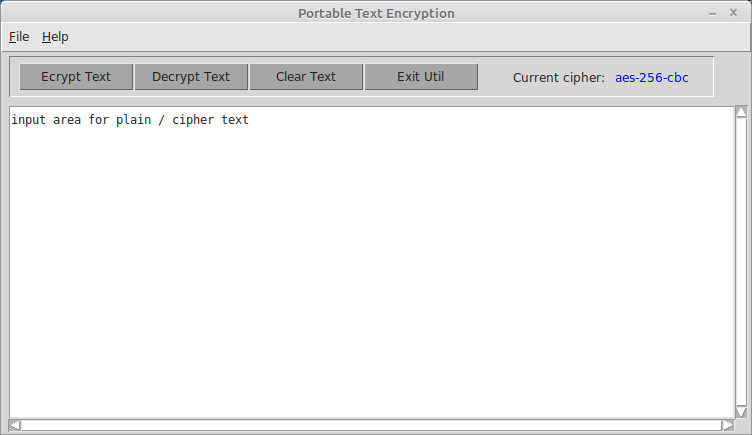This screenshot has width=752, height=435.
Task: Open the File menu
Action: 19,37
